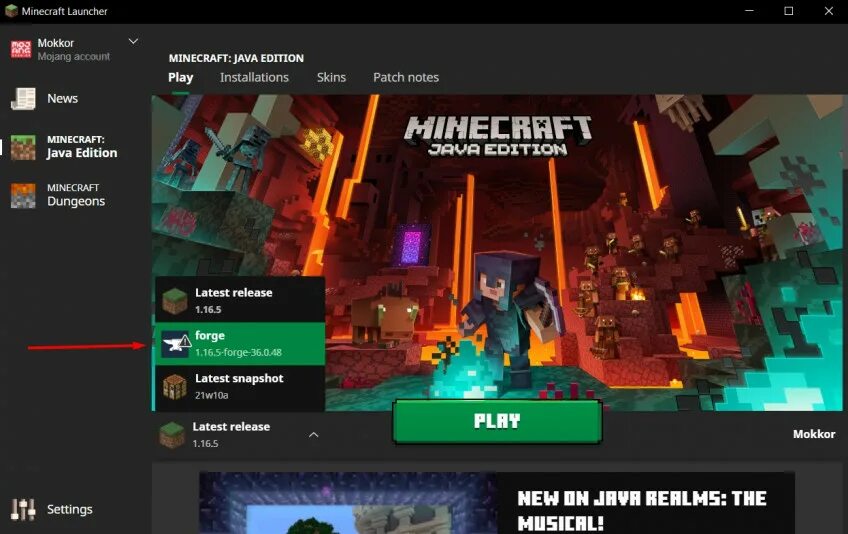Click the Minecraft Java Edition banner logo

(498, 136)
